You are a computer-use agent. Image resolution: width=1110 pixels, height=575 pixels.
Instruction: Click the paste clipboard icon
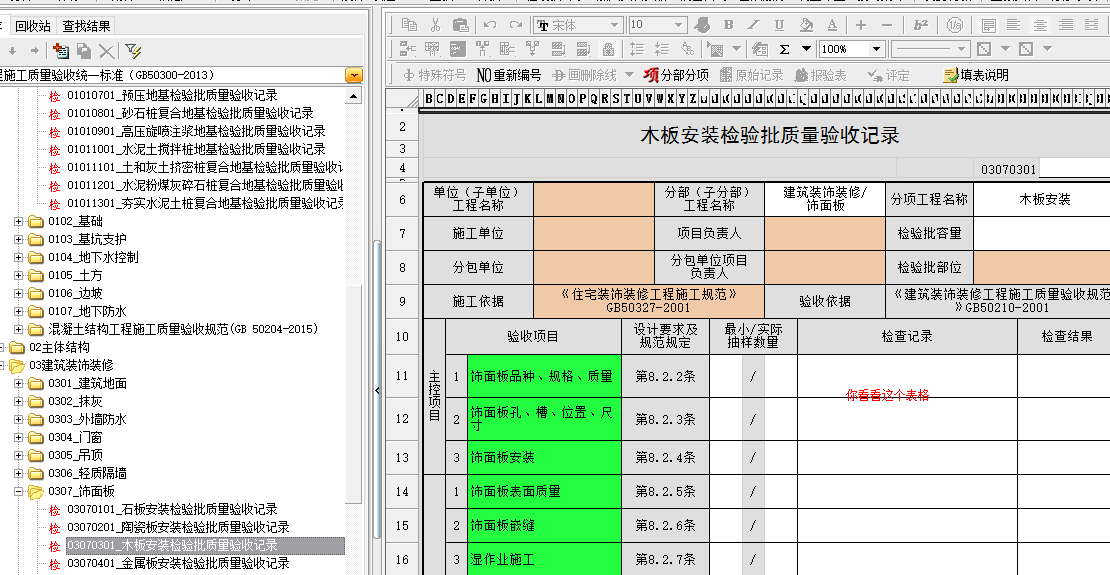[460, 25]
